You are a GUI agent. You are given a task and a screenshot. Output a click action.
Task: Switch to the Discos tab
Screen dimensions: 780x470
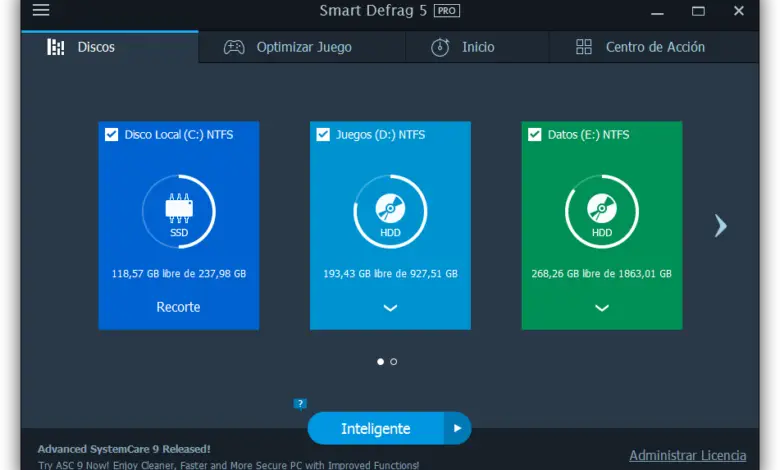pos(110,47)
